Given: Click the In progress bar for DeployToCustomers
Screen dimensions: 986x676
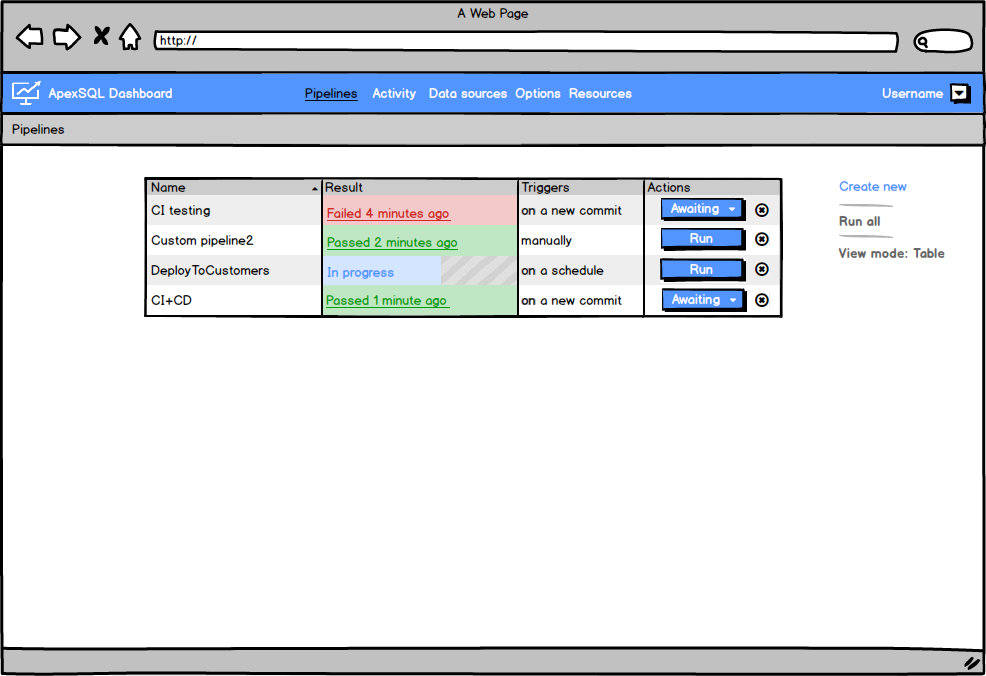Looking at the screenshot, I should tap(419, 271).
